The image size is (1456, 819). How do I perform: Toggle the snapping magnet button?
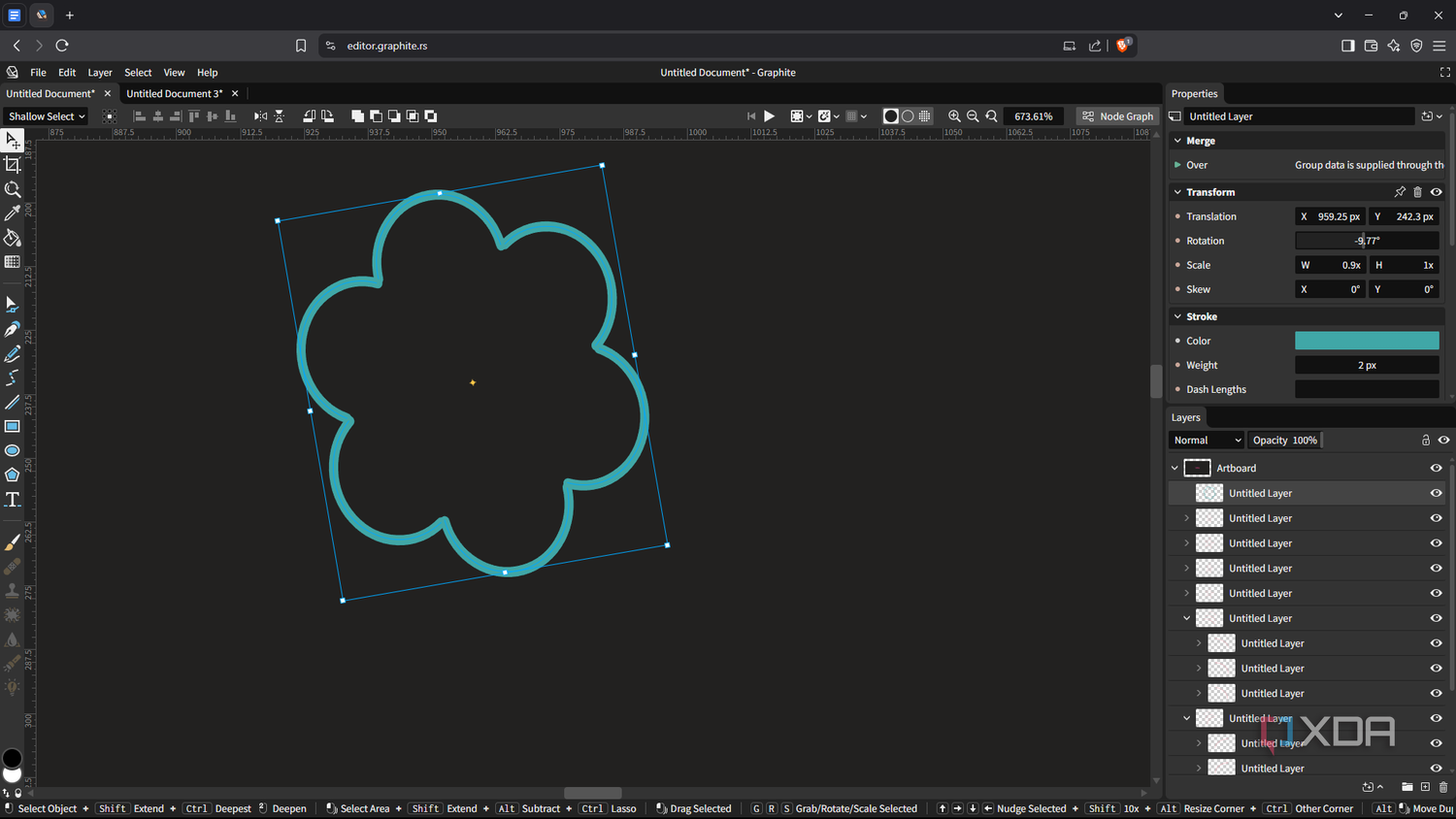coord(824,116)
